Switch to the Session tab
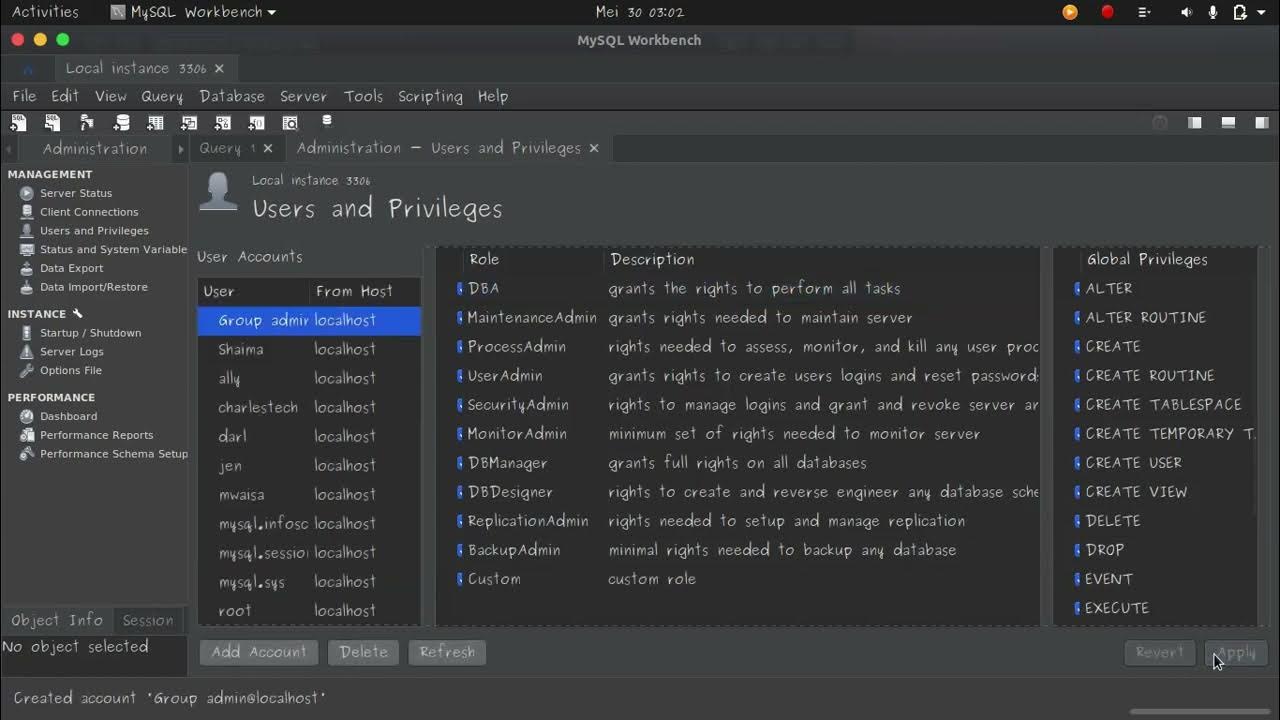The width and height of the screenshot is (1280, 720). click(x=148, y=620)
